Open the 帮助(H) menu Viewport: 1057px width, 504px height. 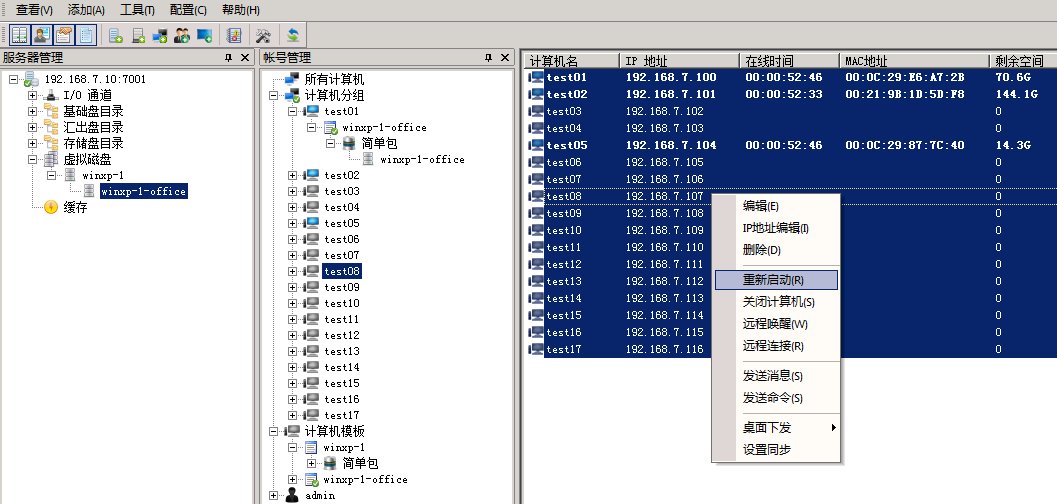point(241,10)
